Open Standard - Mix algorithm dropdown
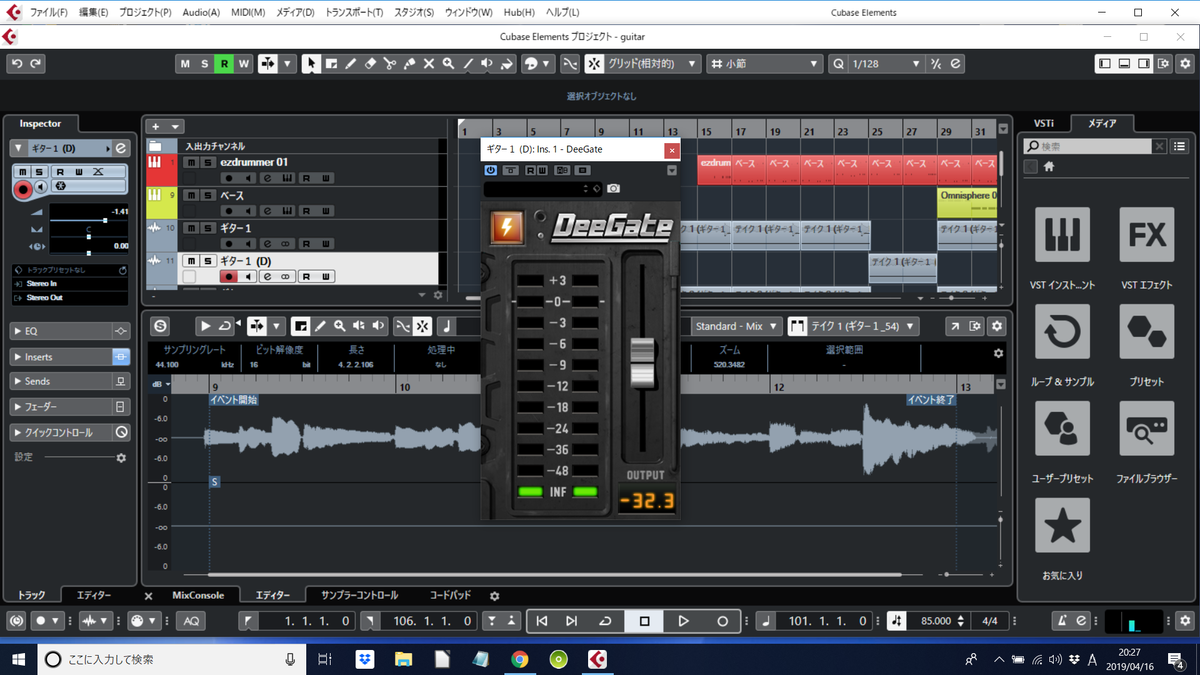This screenshot has width=1200, height=675. (x=736, y=326)
